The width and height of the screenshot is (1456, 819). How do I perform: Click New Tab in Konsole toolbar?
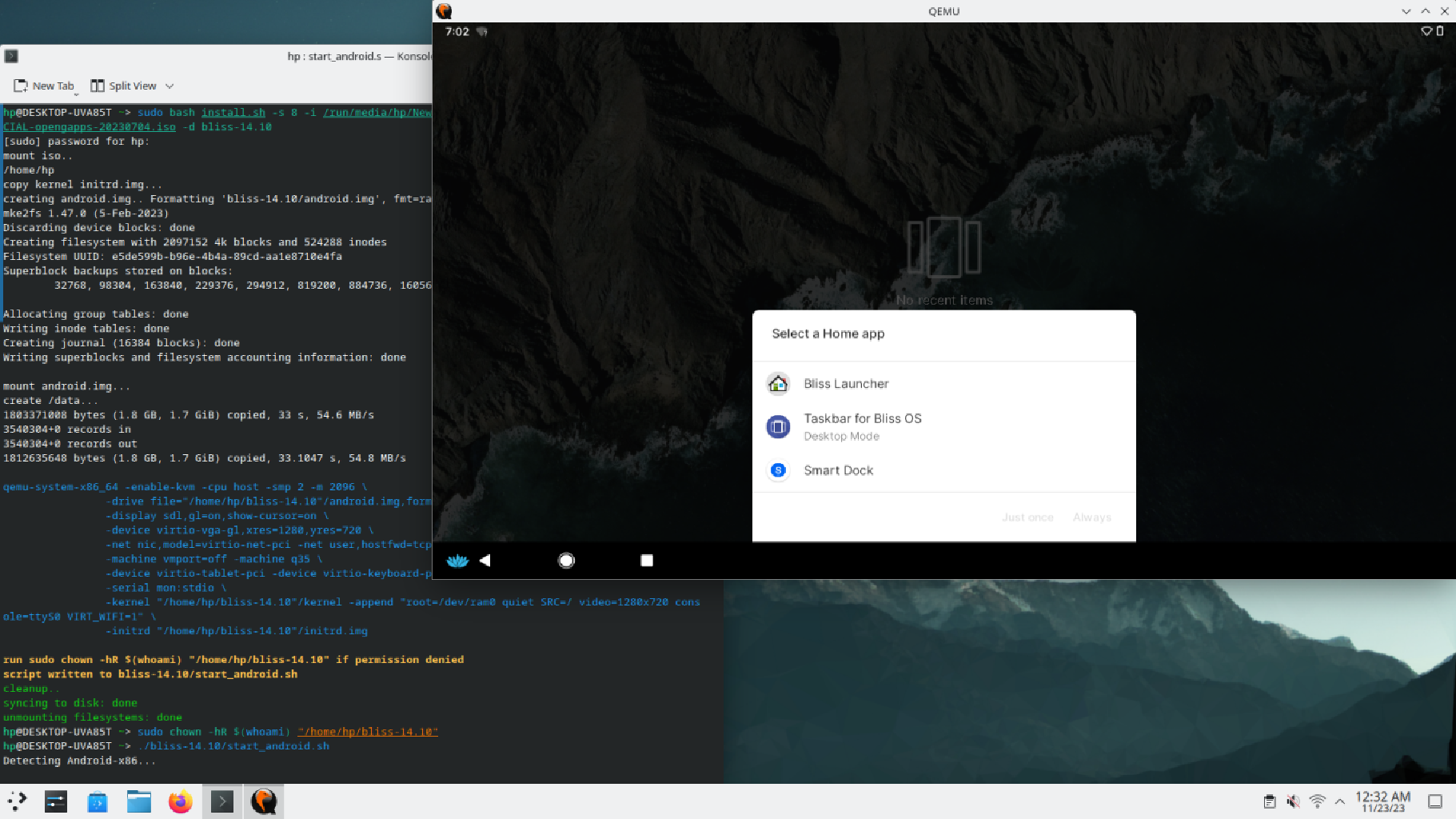(44, 86)
